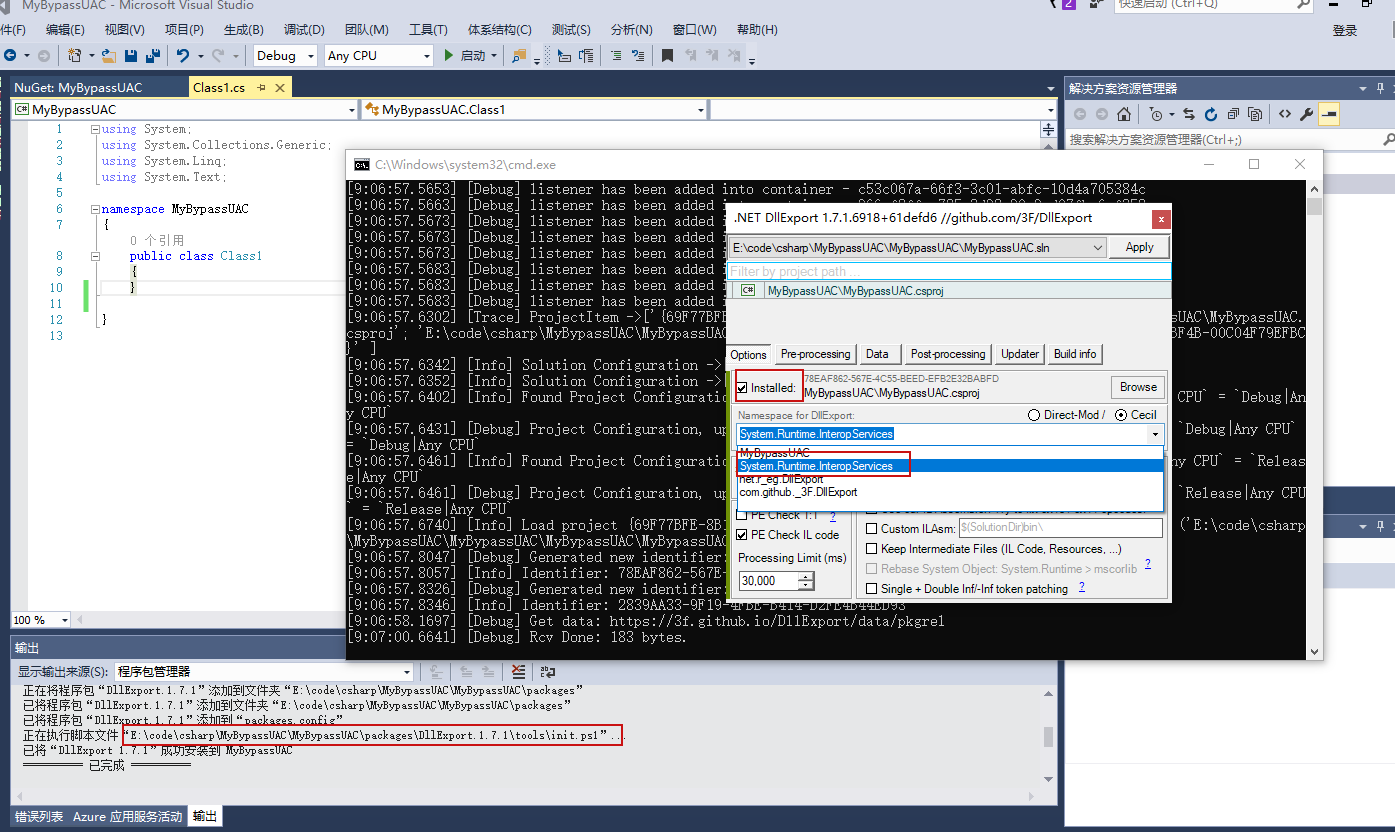The height and width of the screenshot is (832, 1395).
Task: Click the Save single-disk icon
Action: 133,56
